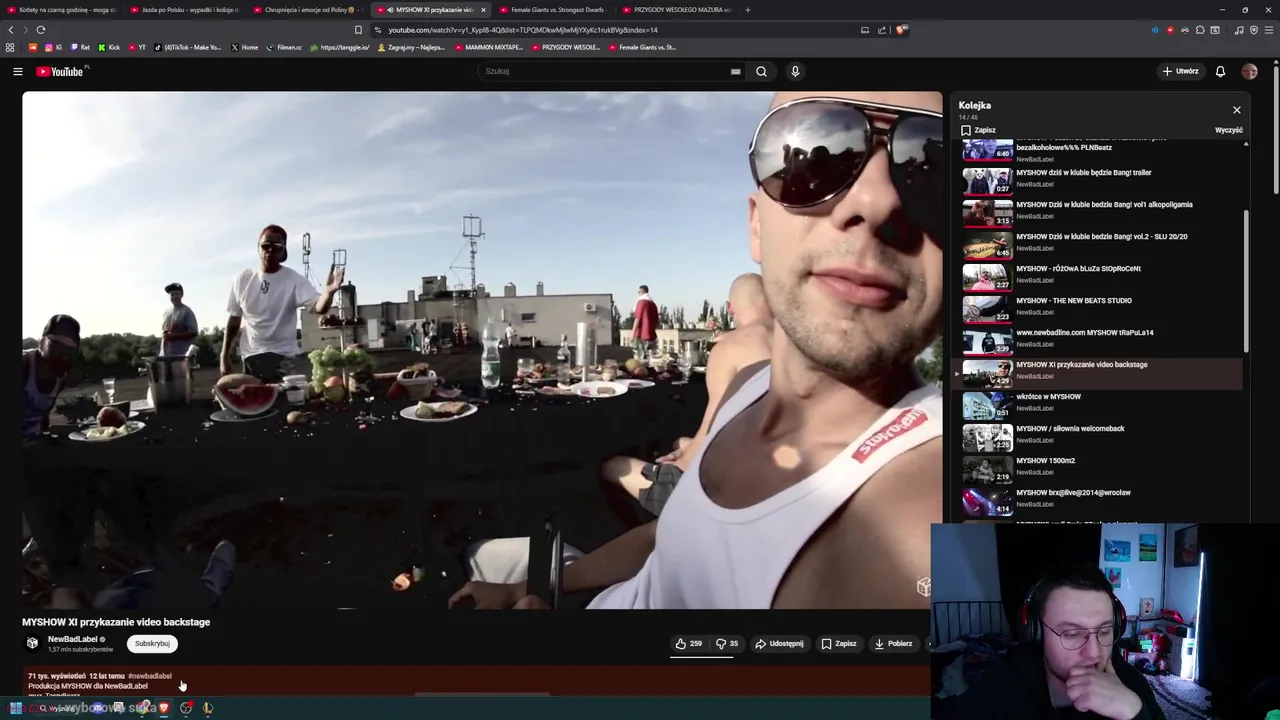Click the video title 'MYSHOW XI przykazanie video backstage'
Screen dimensions: 1280x720
[116, 622]
